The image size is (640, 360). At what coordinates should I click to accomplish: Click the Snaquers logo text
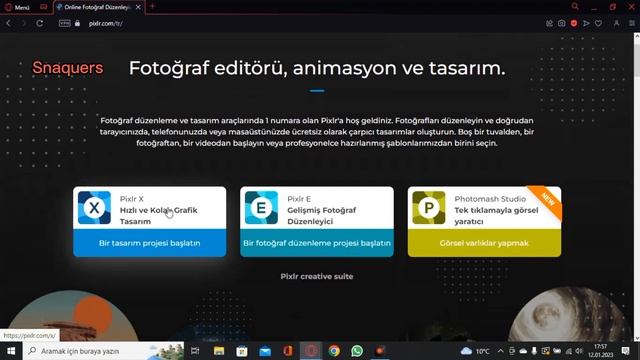click(68, 68)
